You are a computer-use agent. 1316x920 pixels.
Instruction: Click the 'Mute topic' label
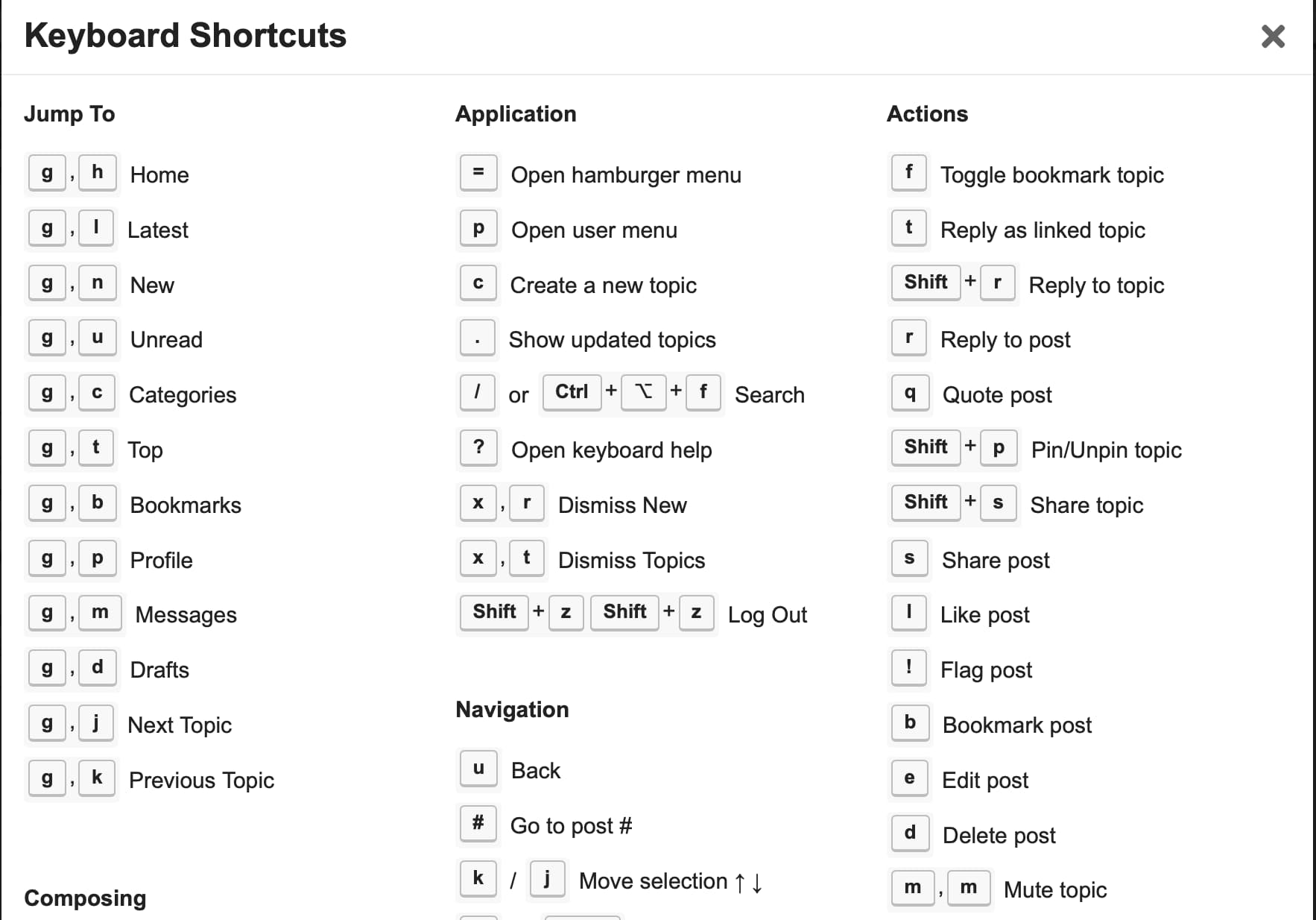coord(1055,889)
